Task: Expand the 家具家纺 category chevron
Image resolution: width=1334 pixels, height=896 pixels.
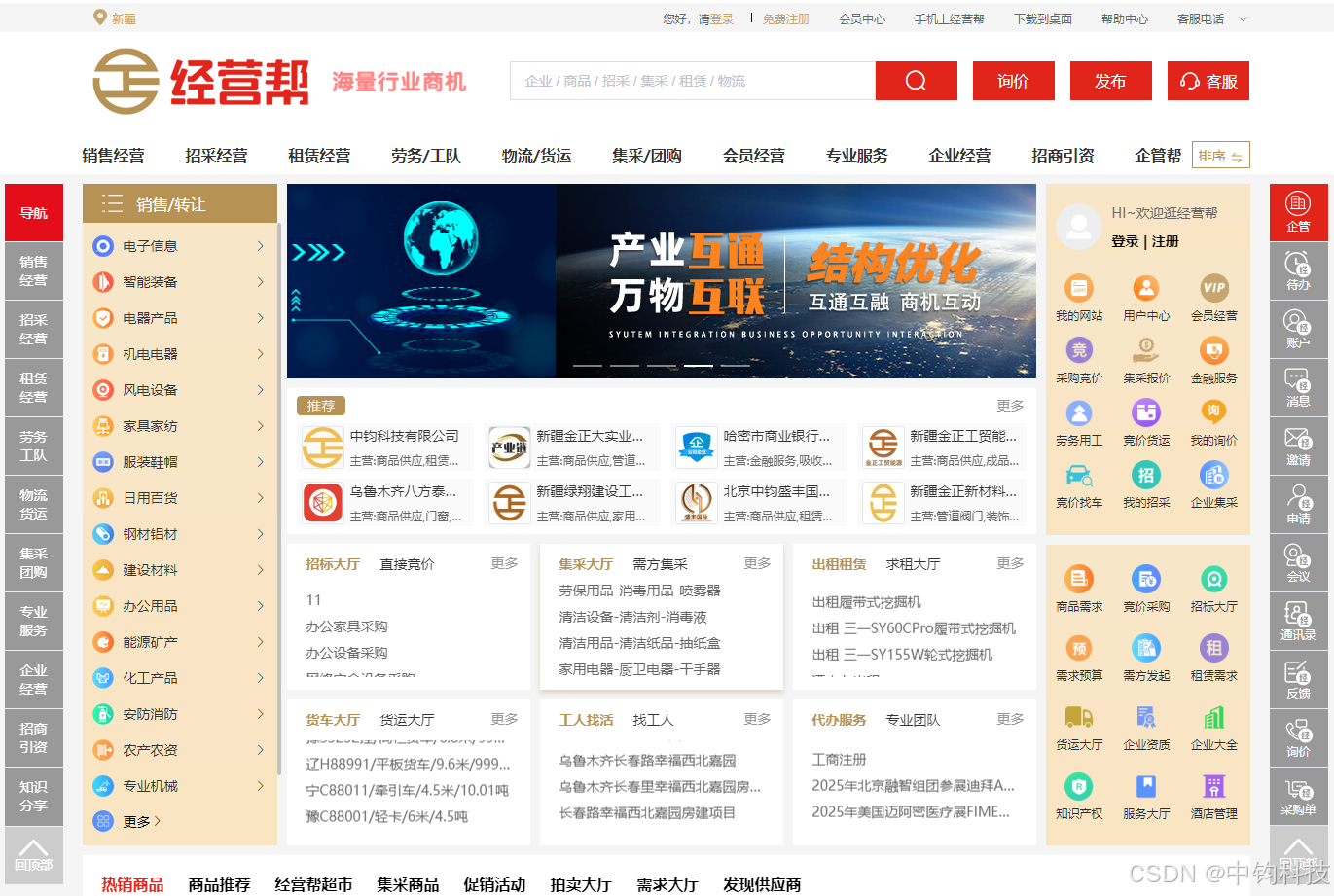Action: pos(260,426)
